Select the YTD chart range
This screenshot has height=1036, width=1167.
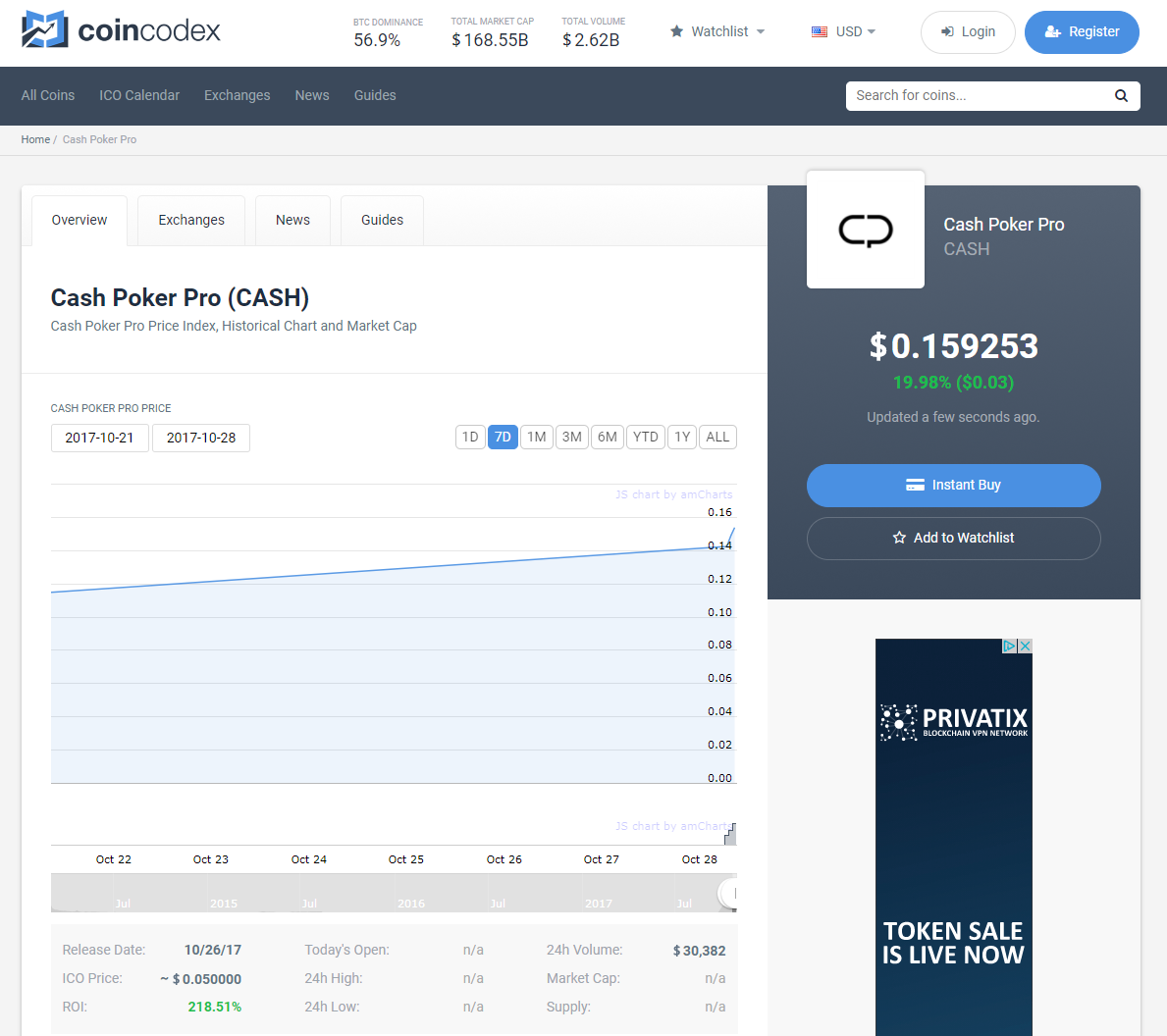click(645, 437)
